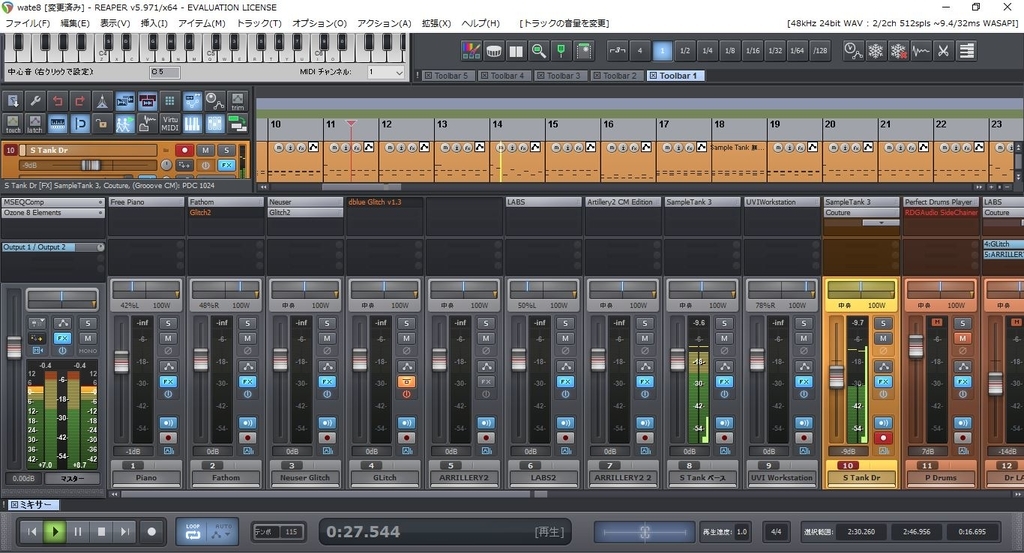The width and height of the screenshot is (1024, 553).
Task: Click the trim automation mode icon
Action: click(x=238, y=101)
